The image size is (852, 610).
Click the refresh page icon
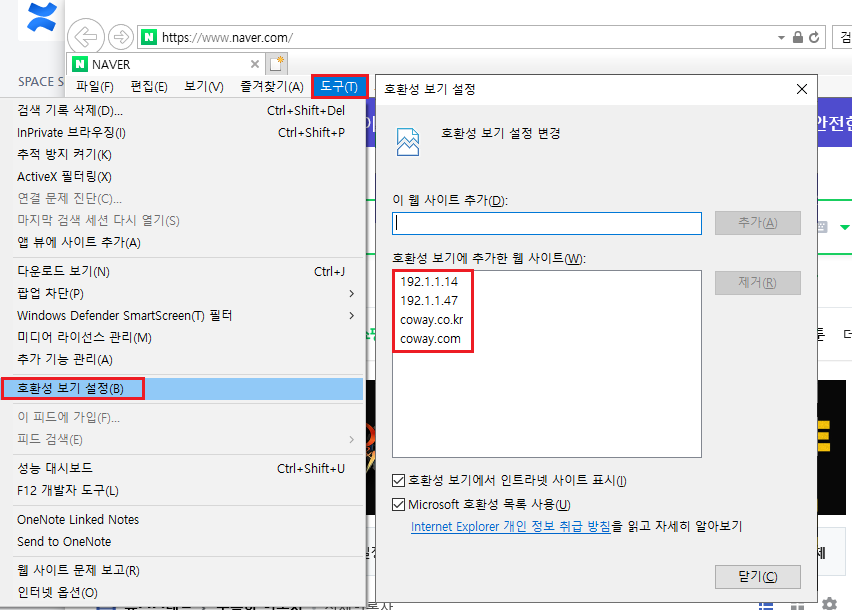click(x=814, y=37)
